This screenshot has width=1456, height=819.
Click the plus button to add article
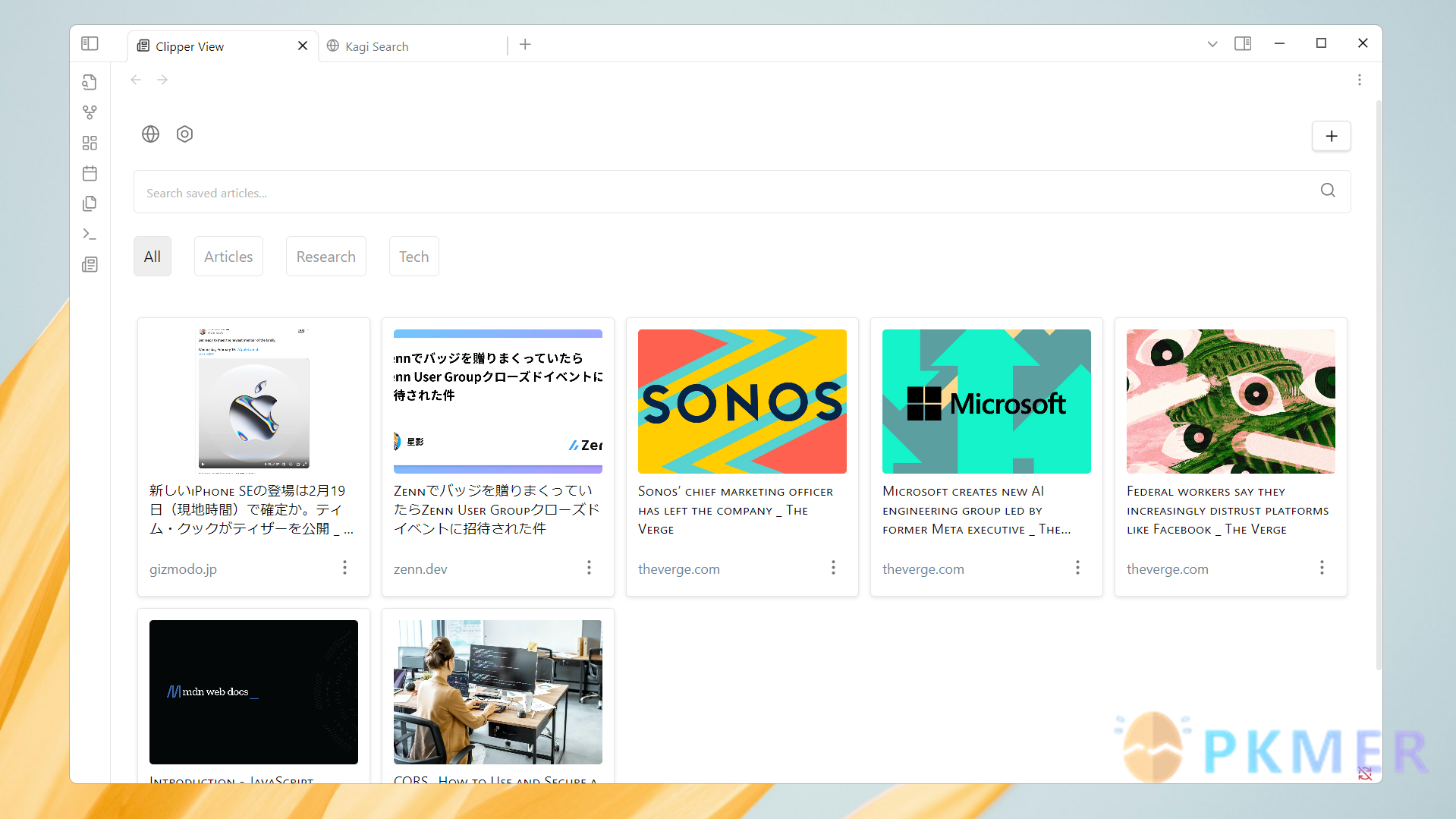(1332, 136)
